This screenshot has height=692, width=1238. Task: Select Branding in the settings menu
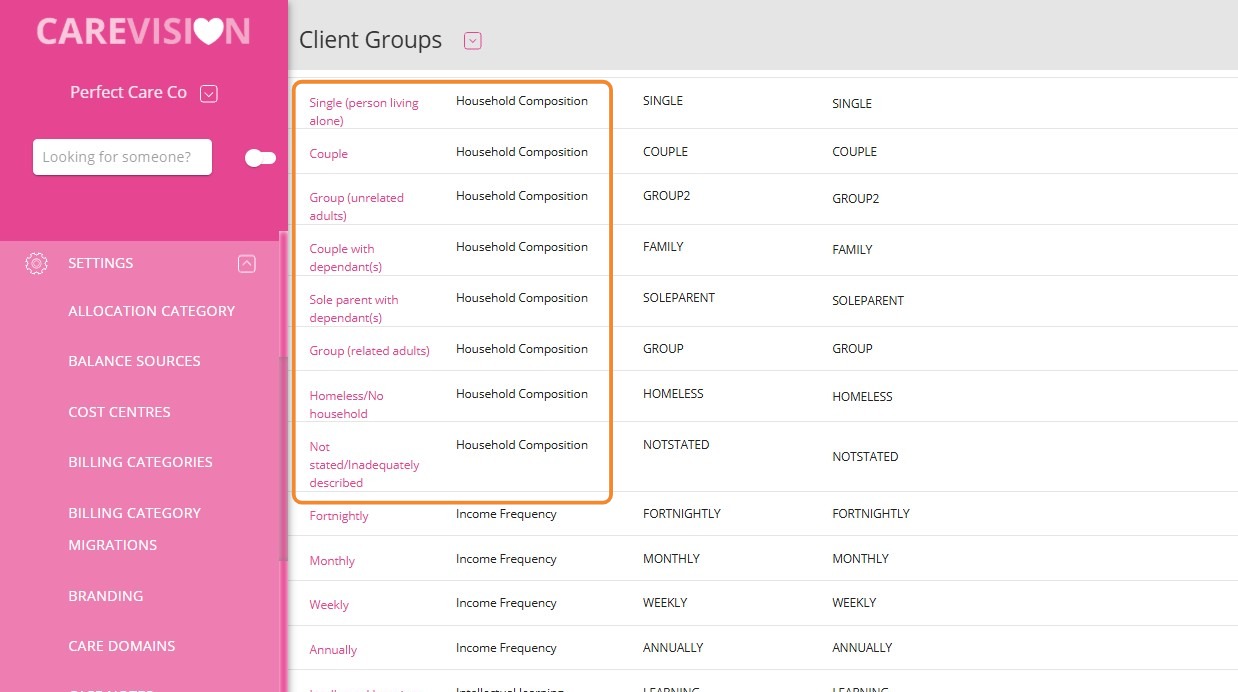click(x=105, y=596)
